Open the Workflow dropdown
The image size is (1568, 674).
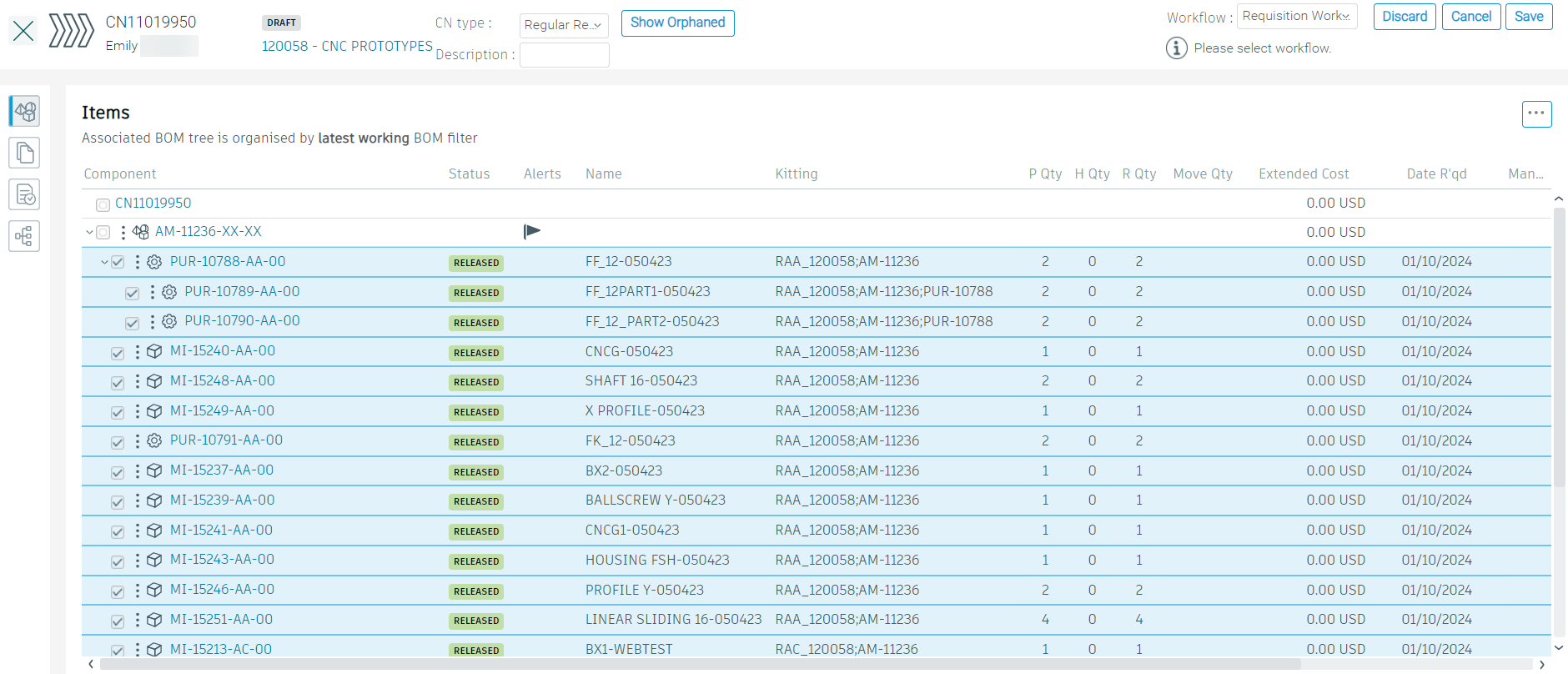click(1297, 16)
